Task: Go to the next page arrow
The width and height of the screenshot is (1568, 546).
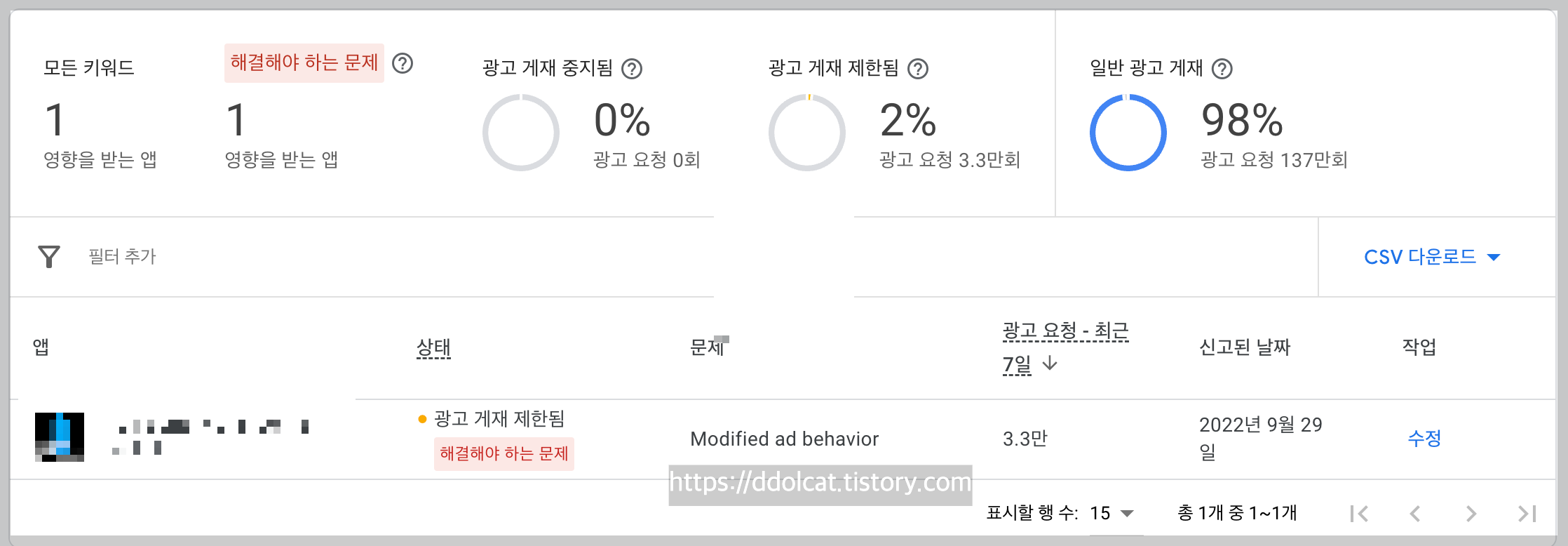Action: tap(1471, 514)
